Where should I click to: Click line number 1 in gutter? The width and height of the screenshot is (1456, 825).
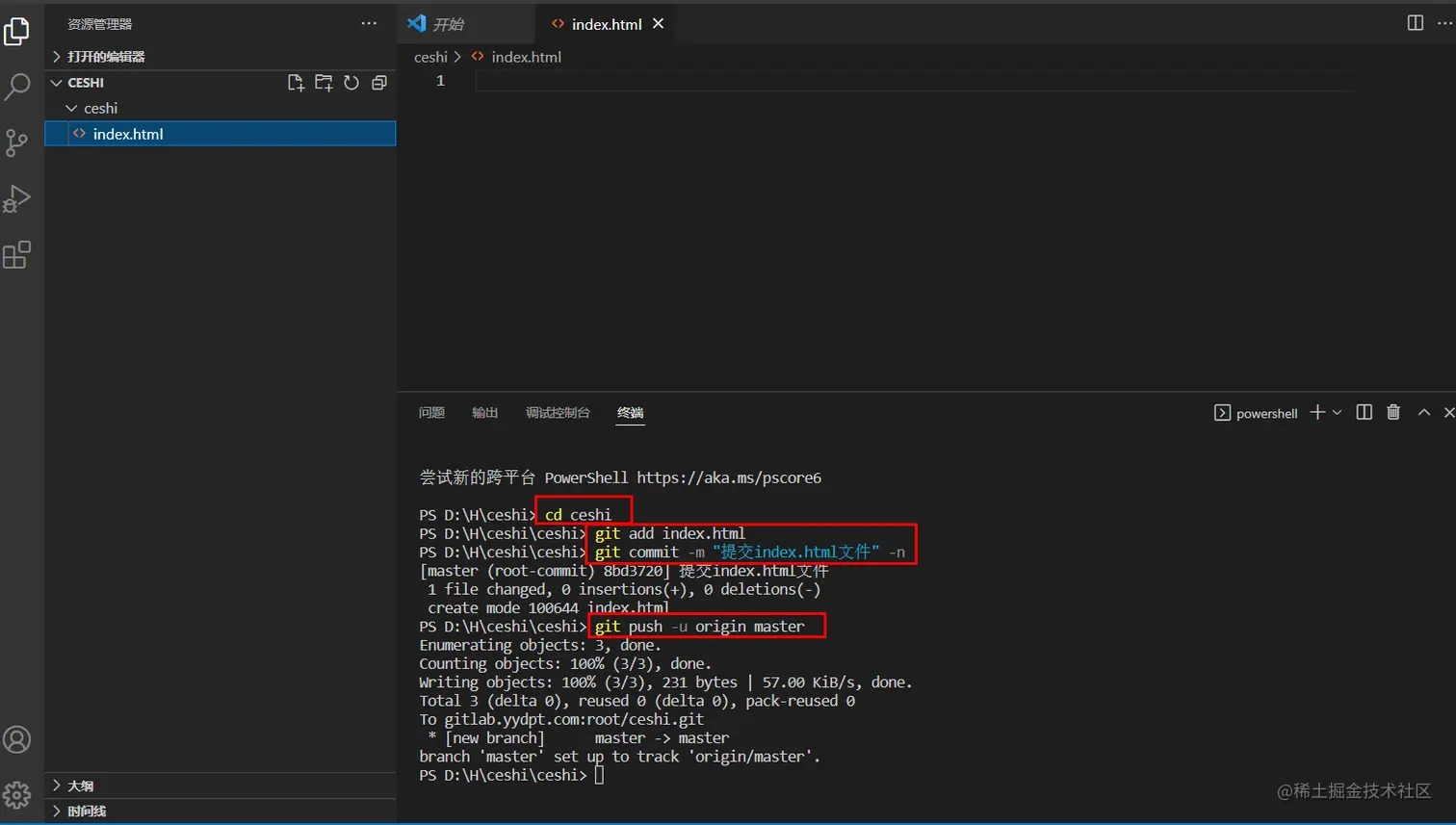tap(440, 81)
